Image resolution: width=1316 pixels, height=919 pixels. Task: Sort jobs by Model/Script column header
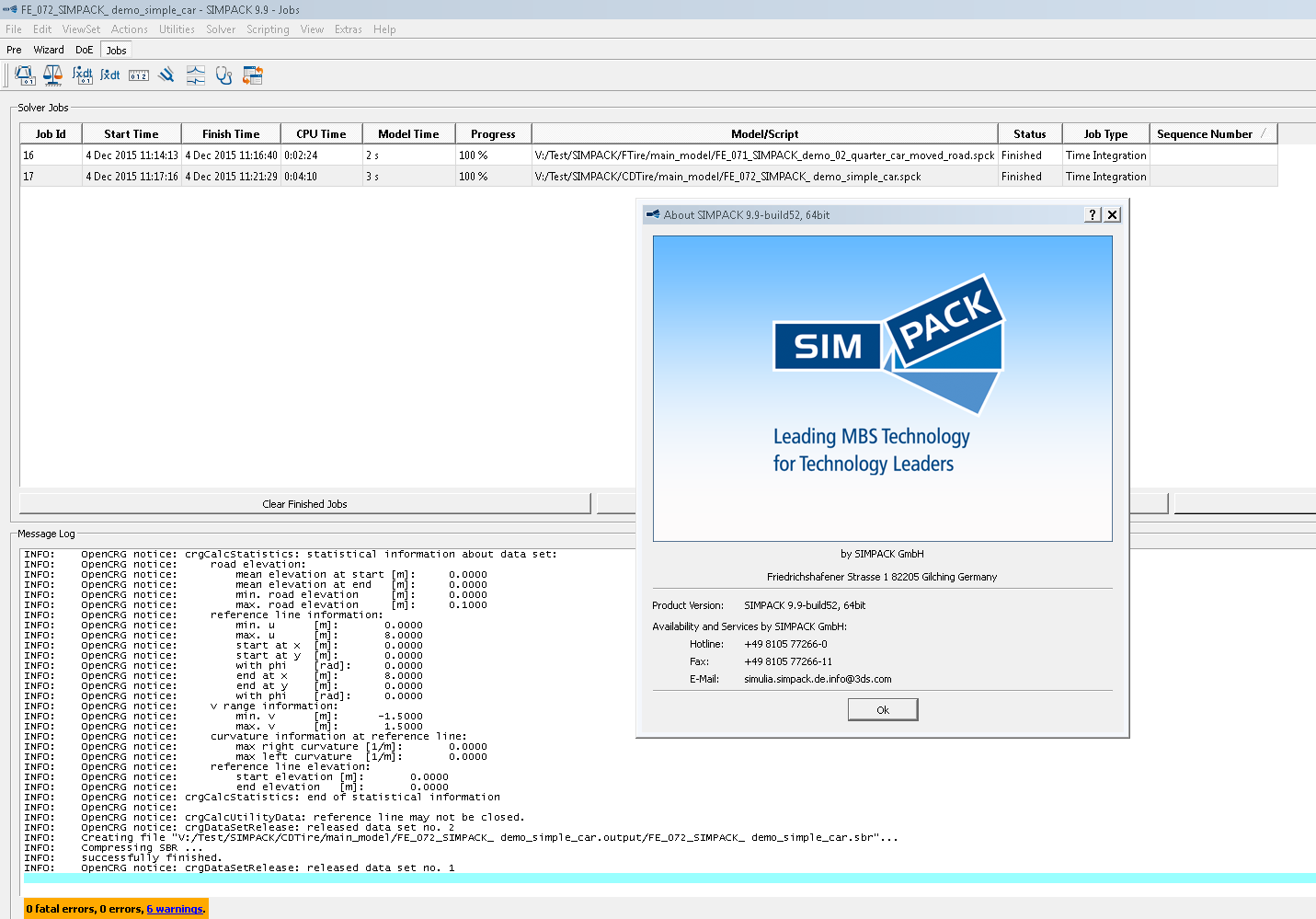[x=765, y=133]
